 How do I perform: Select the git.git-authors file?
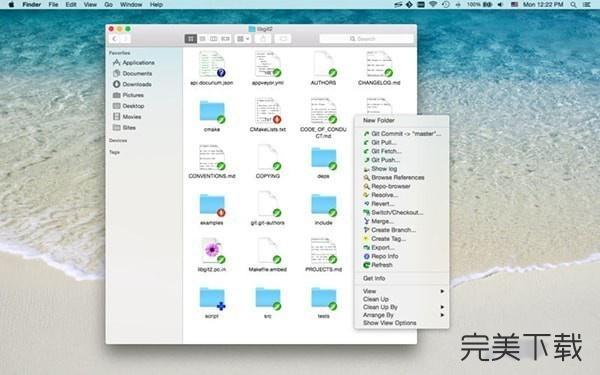(x=268, y=204)
